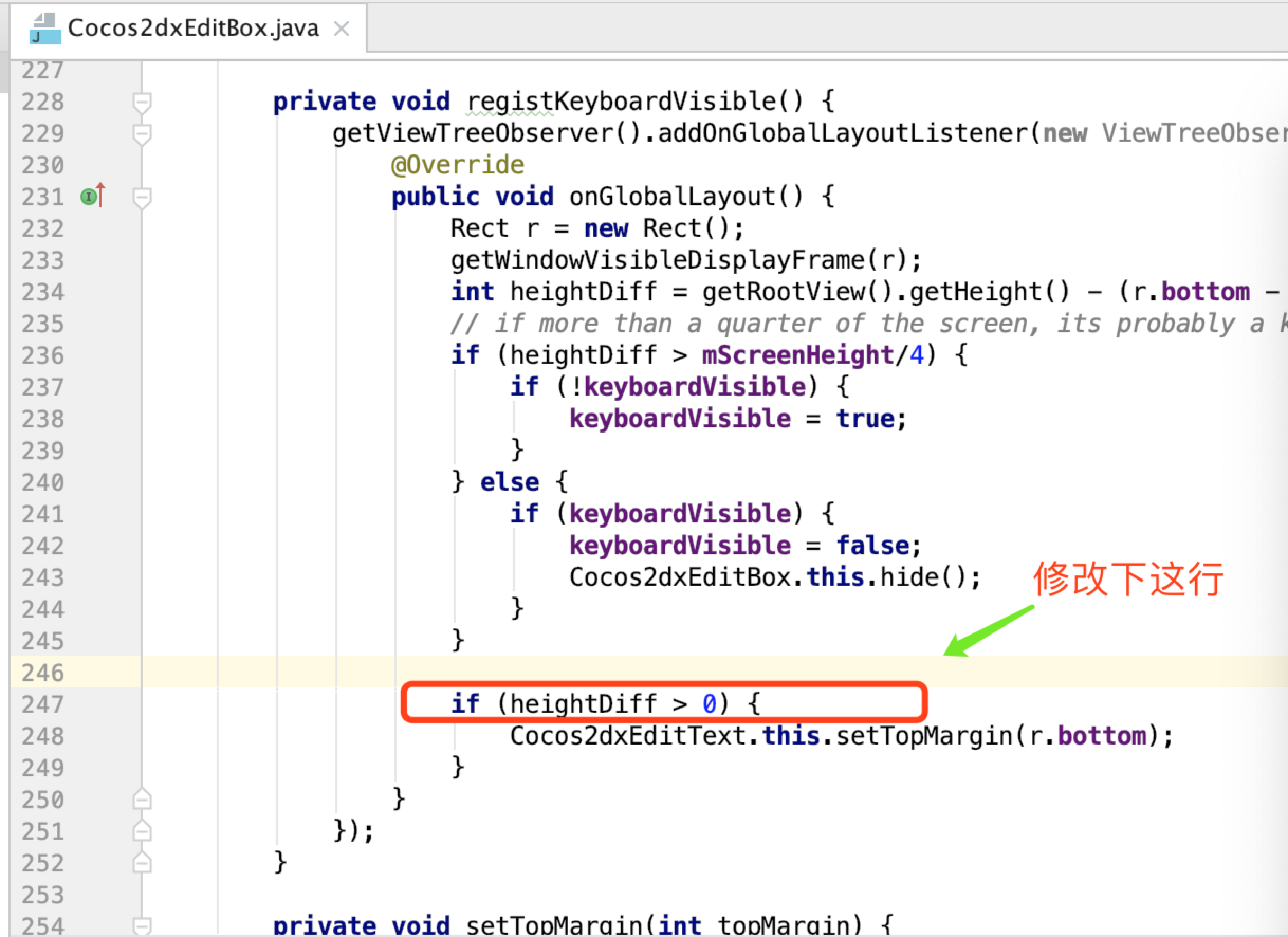Click the implements-method gutter icon on line 231
Screen dimensions: 1288x937
click(x=89, y=197)
